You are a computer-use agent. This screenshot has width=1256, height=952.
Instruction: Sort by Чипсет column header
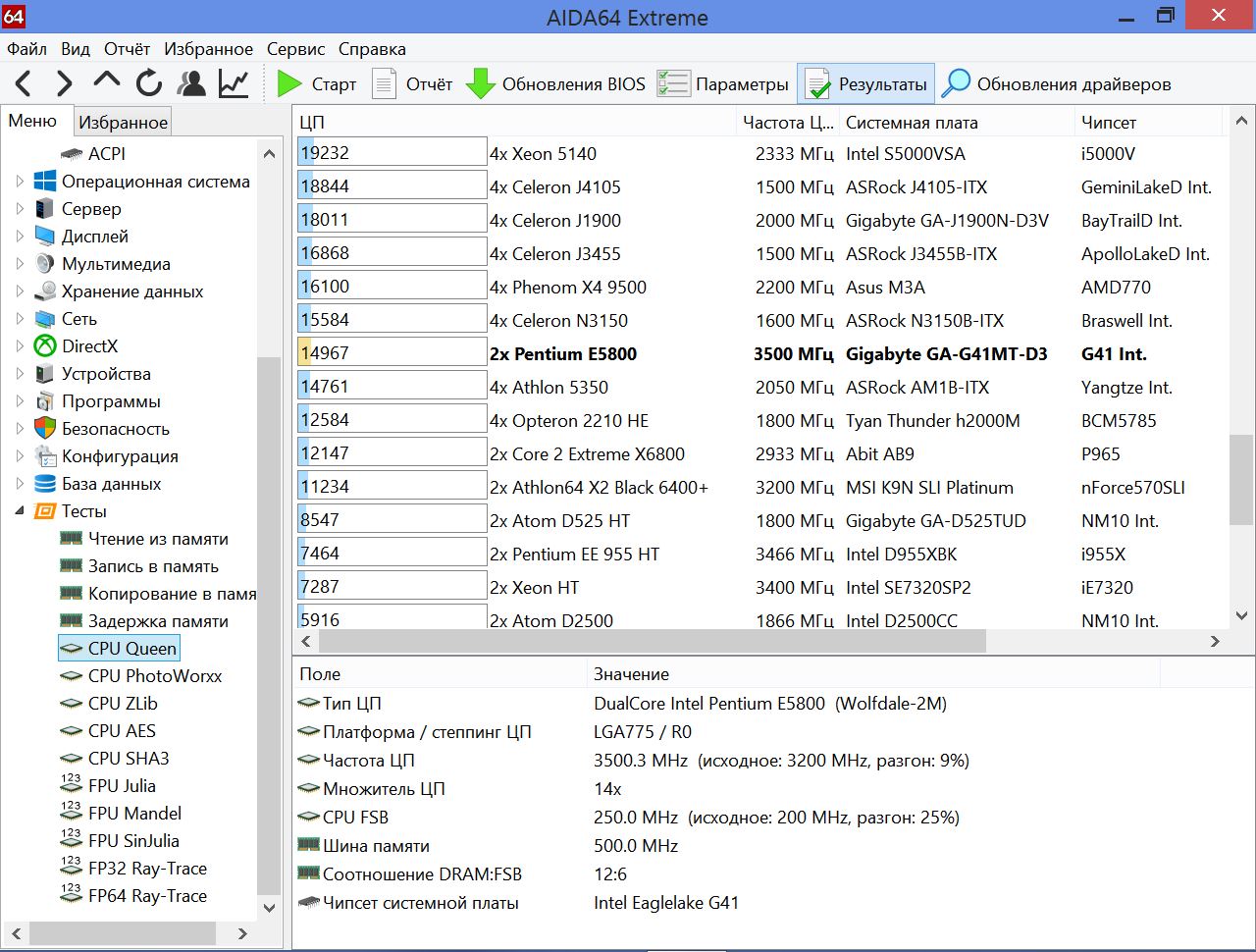pos(1149,123)
